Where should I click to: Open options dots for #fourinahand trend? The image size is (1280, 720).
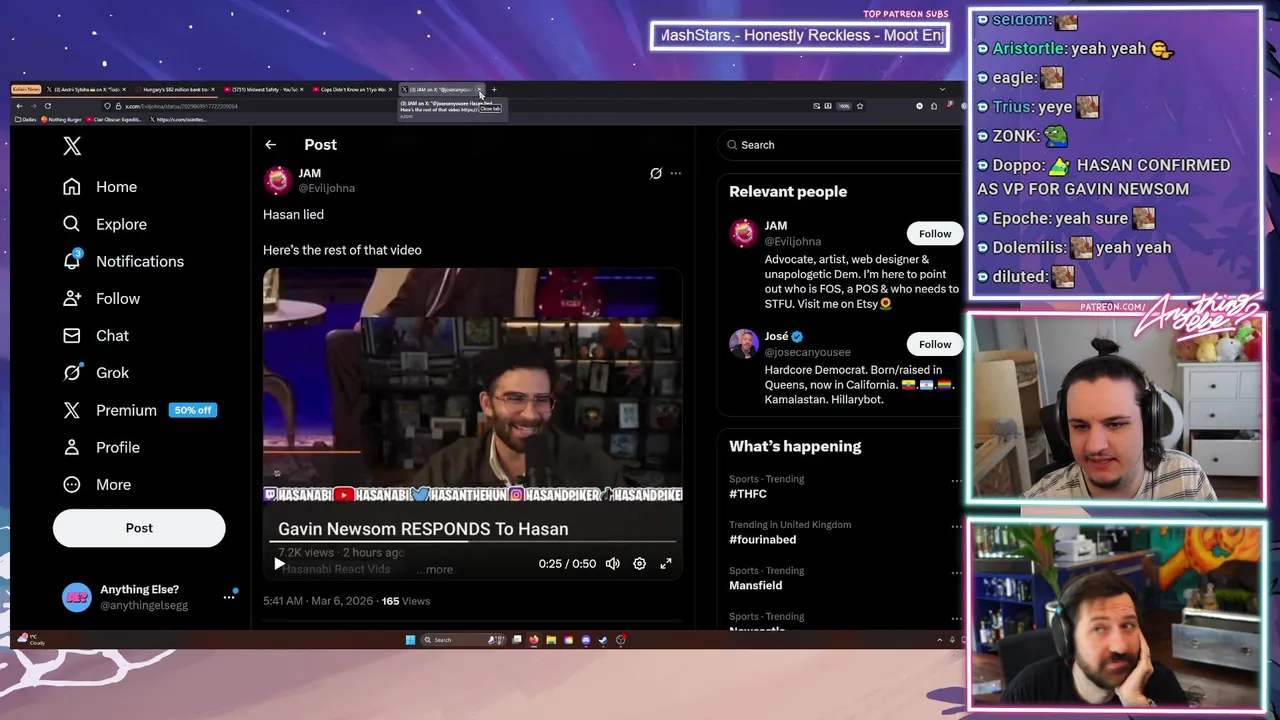pyautogui.click(x=957, y=526)
